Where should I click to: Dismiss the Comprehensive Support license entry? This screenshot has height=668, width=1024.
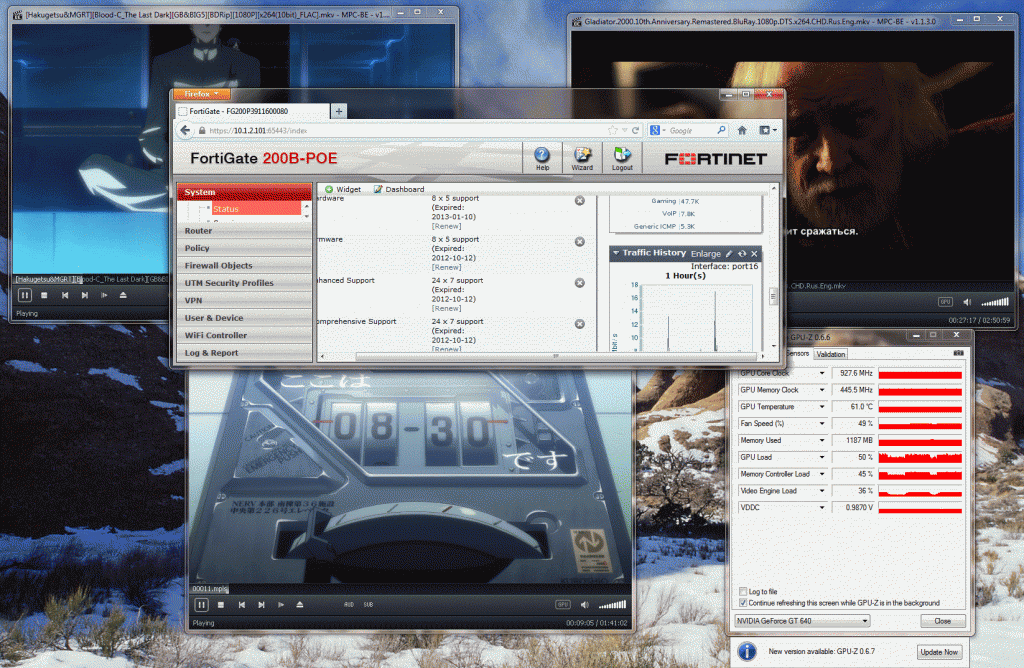pyautogui.click(x=579, y=324)
